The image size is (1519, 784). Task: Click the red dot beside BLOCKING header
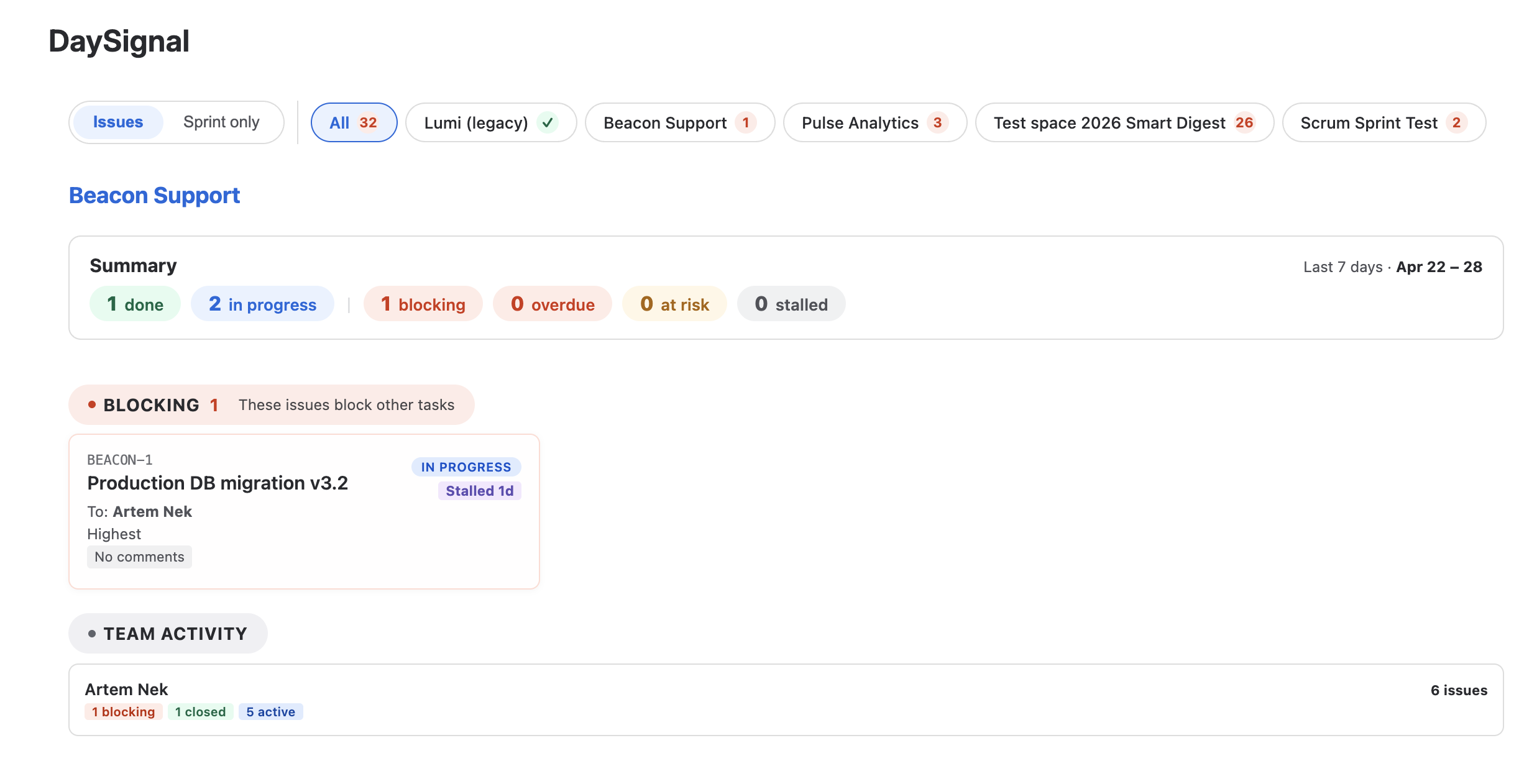pos(92,404)
